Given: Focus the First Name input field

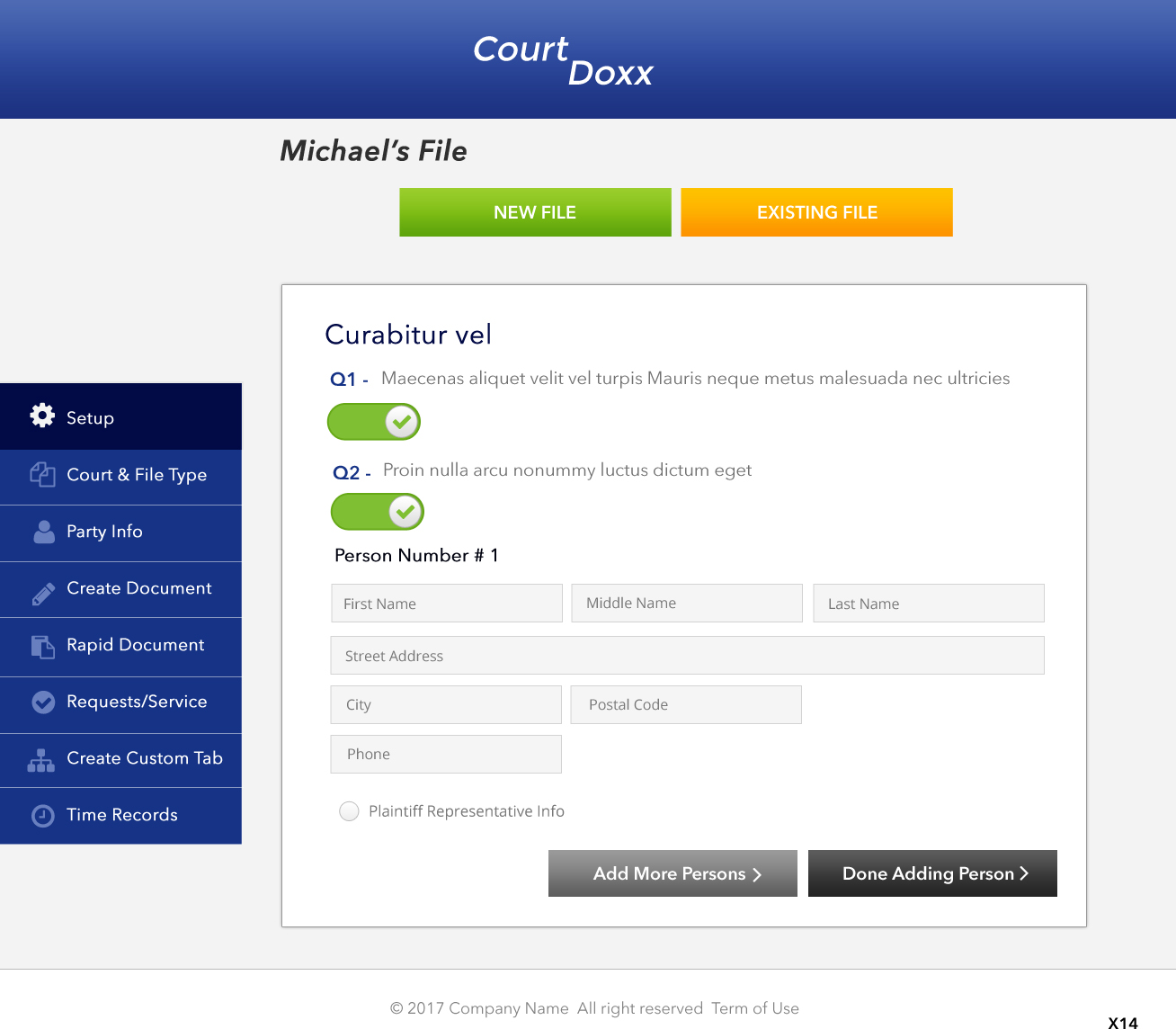Looking at the screenshot, I should coord(446,604).
